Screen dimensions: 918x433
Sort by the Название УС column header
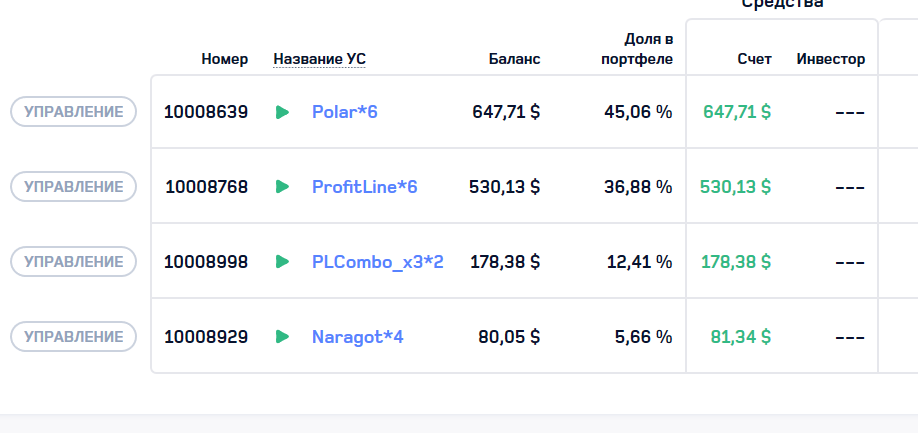[x=319, y=59]
